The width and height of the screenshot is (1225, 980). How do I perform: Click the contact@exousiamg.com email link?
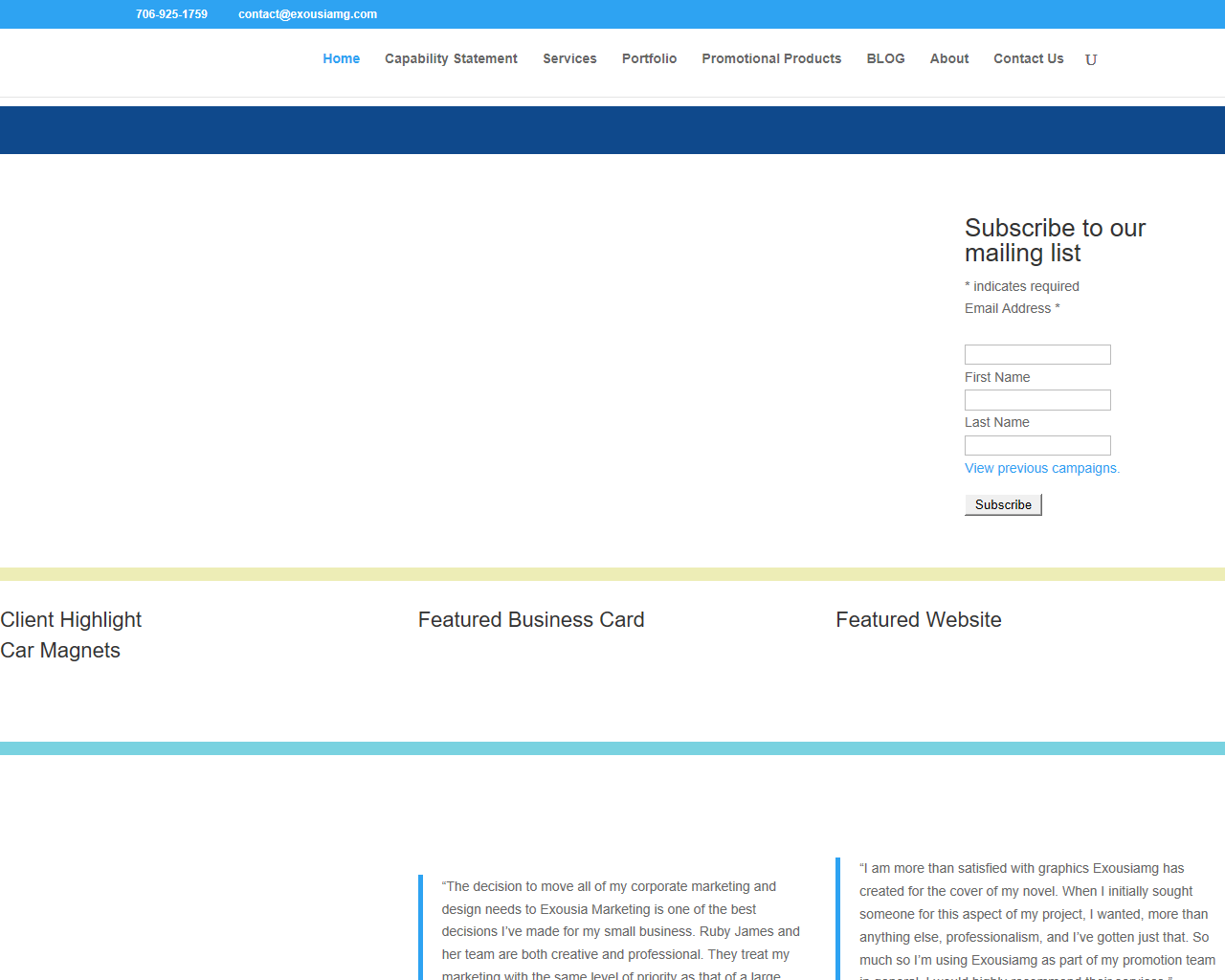coord(307,14)
